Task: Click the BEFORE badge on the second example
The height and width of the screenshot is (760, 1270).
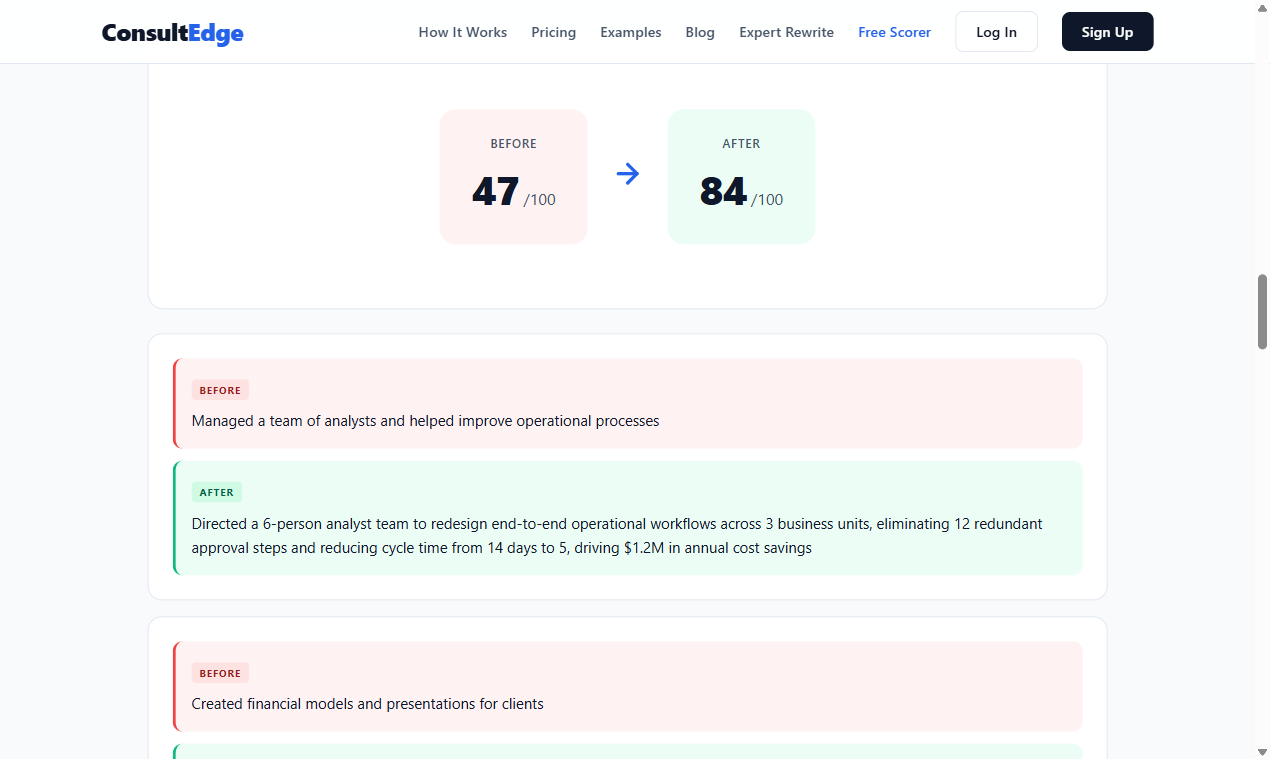Action: 220,673
